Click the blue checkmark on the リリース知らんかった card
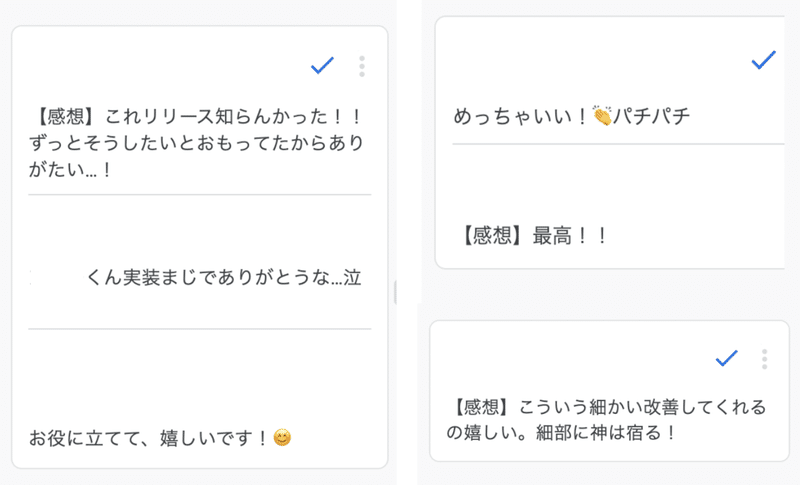 (322, 65)
